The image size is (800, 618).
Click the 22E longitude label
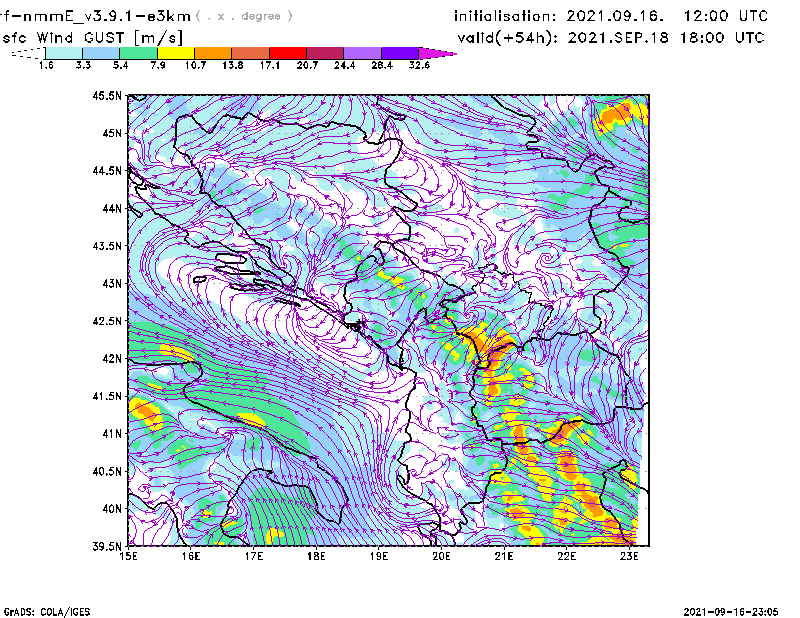pyautogui.click(x=567, y=556)
